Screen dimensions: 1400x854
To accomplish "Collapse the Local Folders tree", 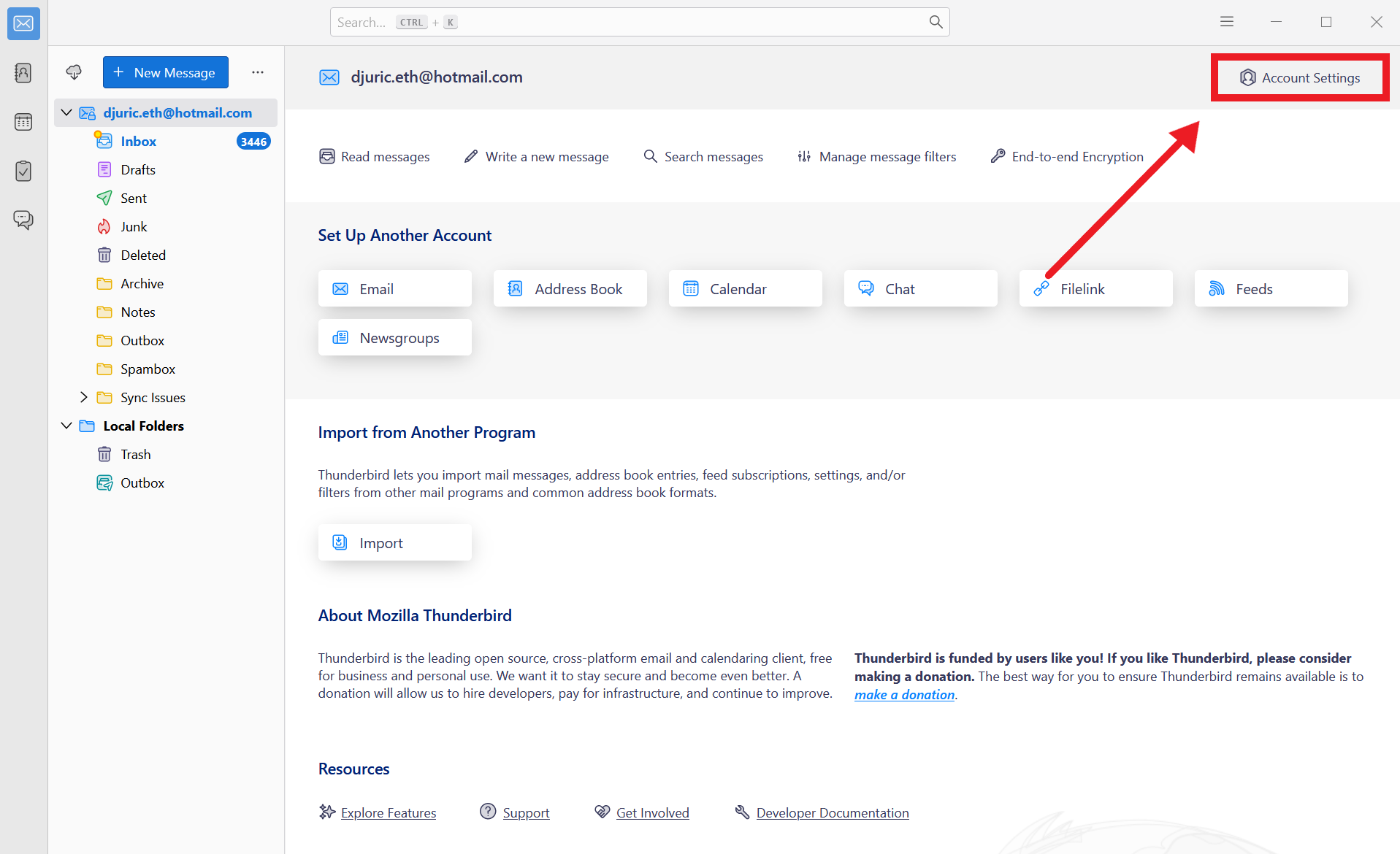I will click(x=66, y=426).
